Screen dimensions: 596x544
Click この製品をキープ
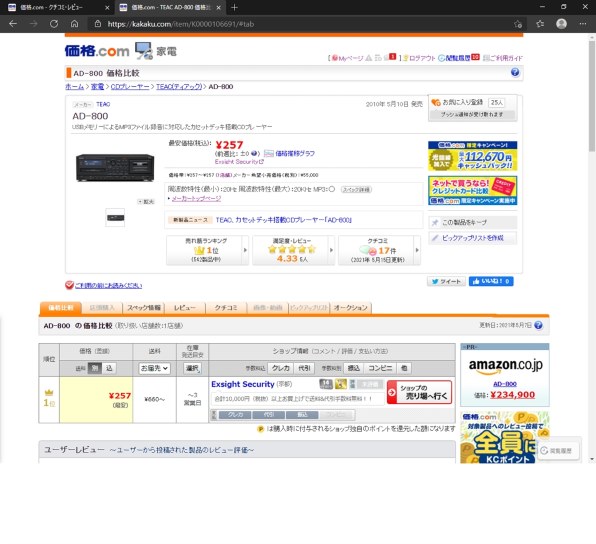(x=472, y=223)
